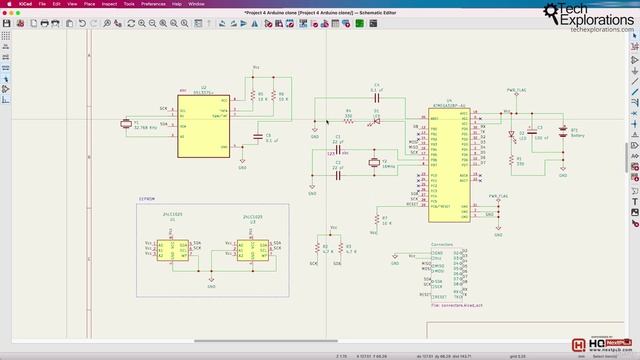Run the Electrical Rules Checker icon

(314, 23)
